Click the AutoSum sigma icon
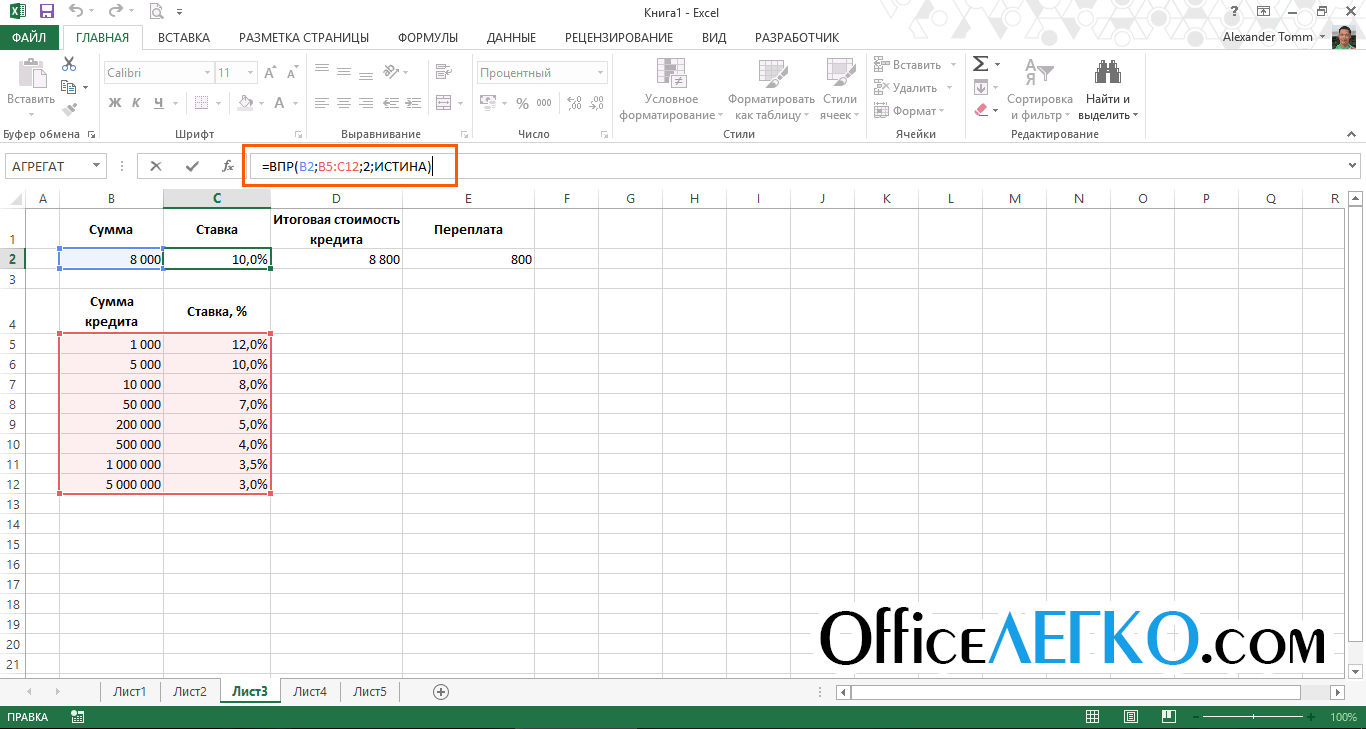This screenshot has width=1366, height=729. (x=981, y=64)
